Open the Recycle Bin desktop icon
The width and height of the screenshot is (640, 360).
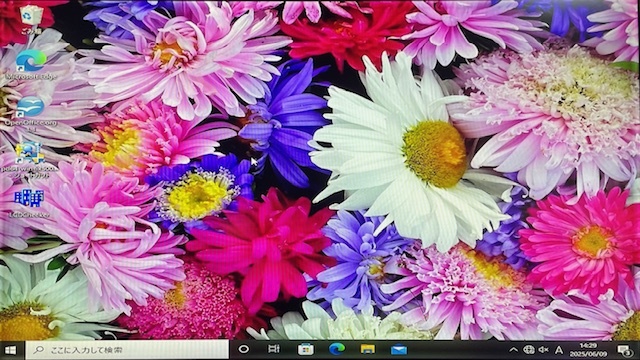31,20
